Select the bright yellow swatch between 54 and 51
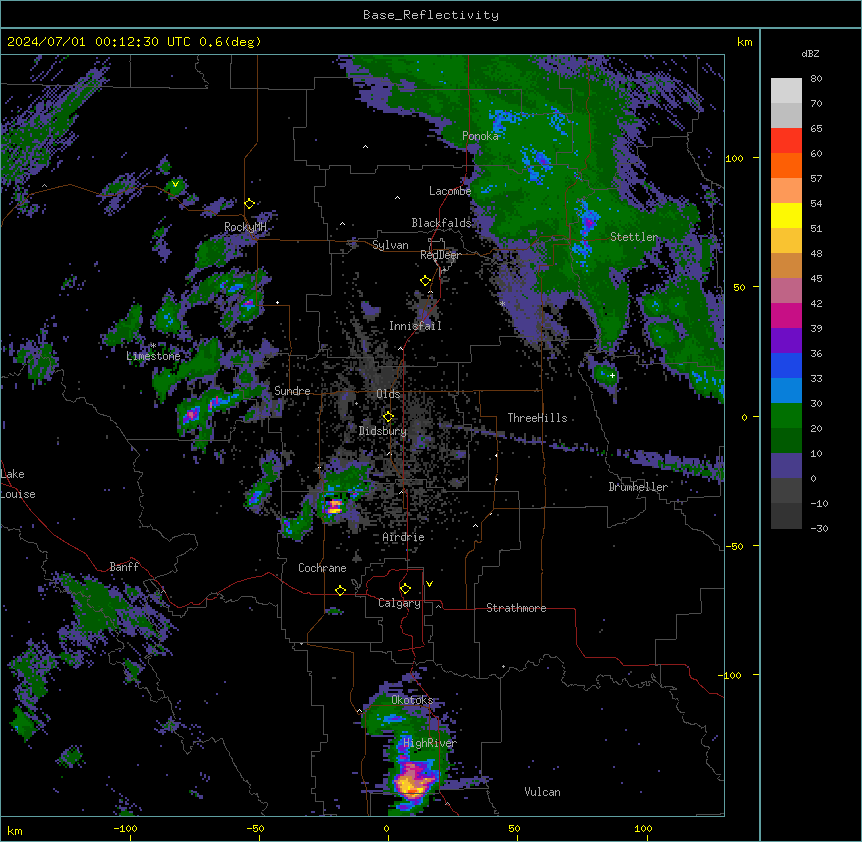 tap(786, 215)
